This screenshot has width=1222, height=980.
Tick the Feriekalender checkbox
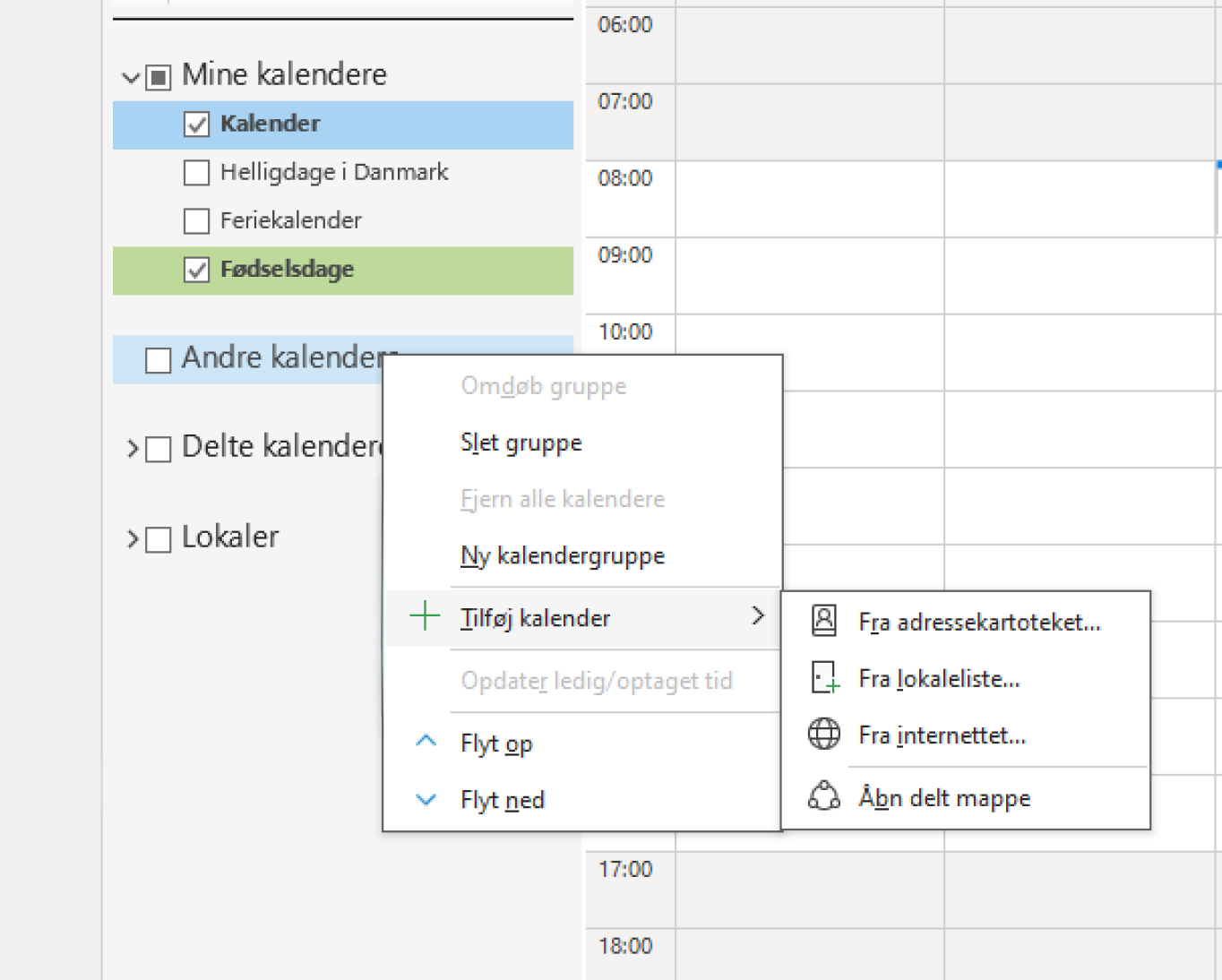196,220
